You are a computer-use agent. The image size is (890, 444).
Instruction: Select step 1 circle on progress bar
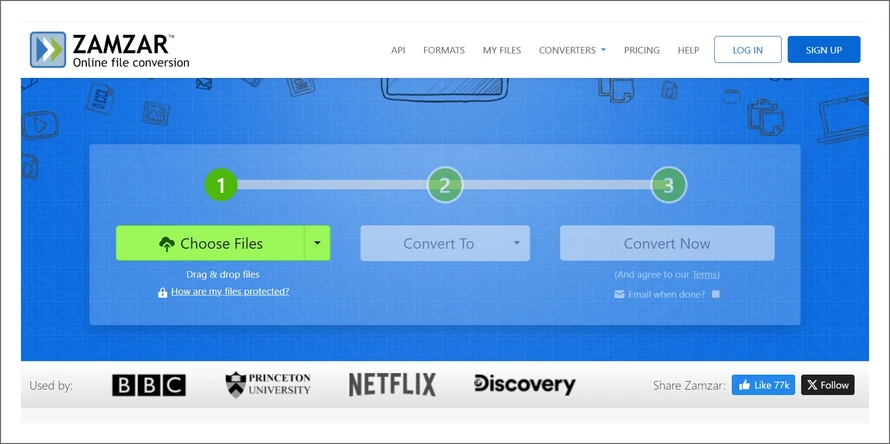click(x=221, y=185)
